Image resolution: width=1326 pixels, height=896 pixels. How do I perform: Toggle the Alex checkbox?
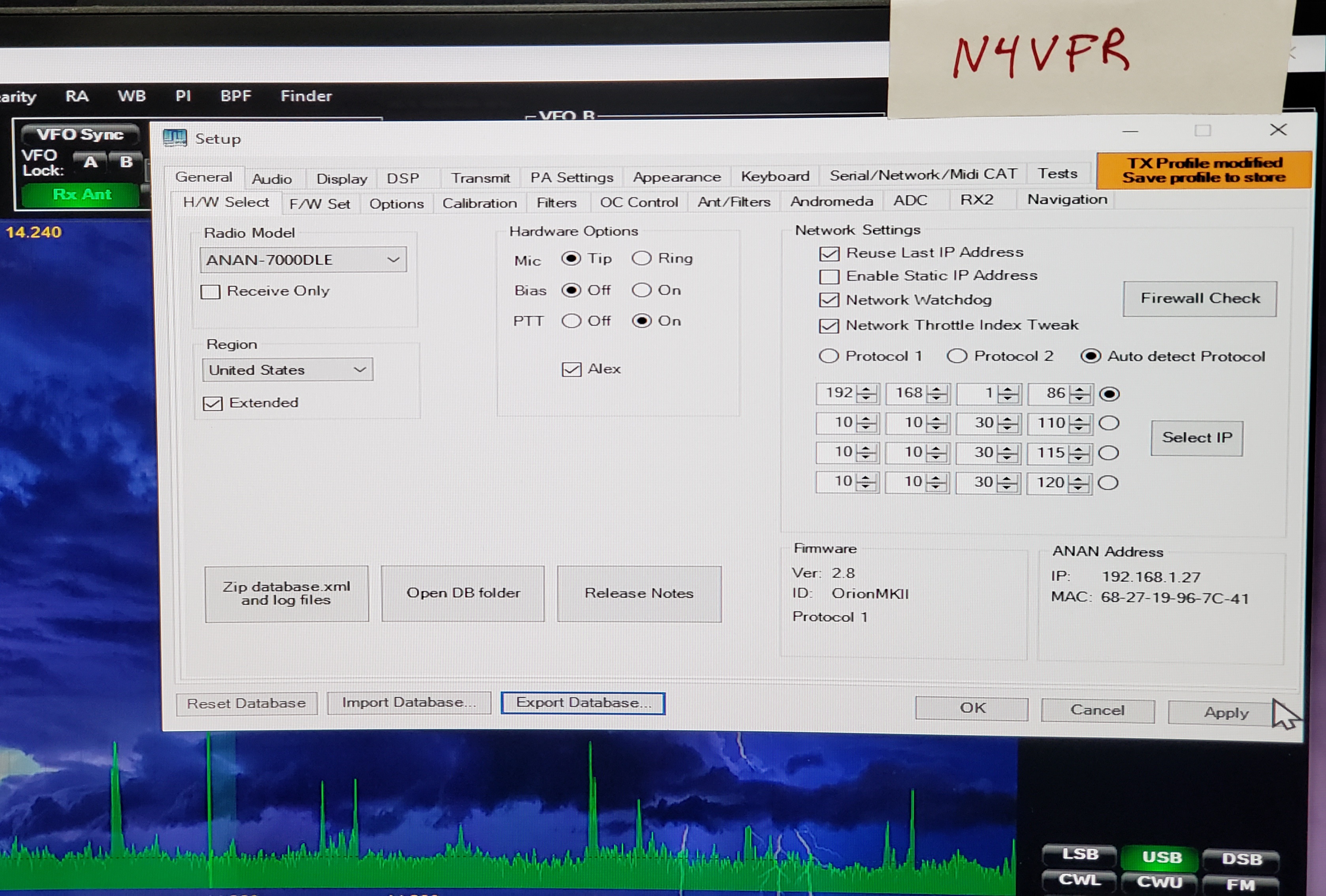click(571, 369)
